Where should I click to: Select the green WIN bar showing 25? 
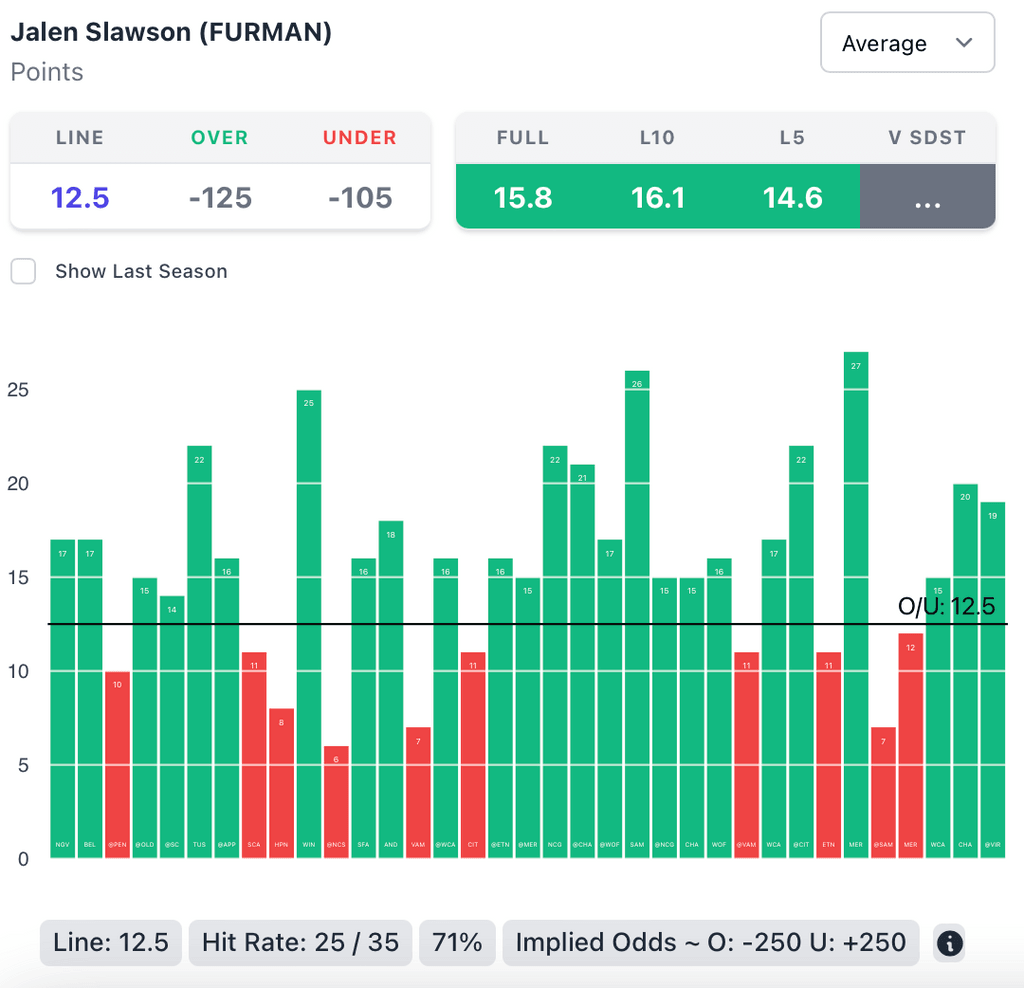click(309, 620)
